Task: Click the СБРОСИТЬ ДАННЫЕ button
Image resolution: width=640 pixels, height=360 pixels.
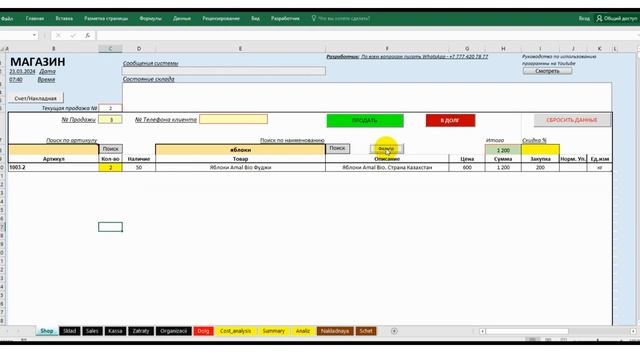Action: [x=572, y=120]
